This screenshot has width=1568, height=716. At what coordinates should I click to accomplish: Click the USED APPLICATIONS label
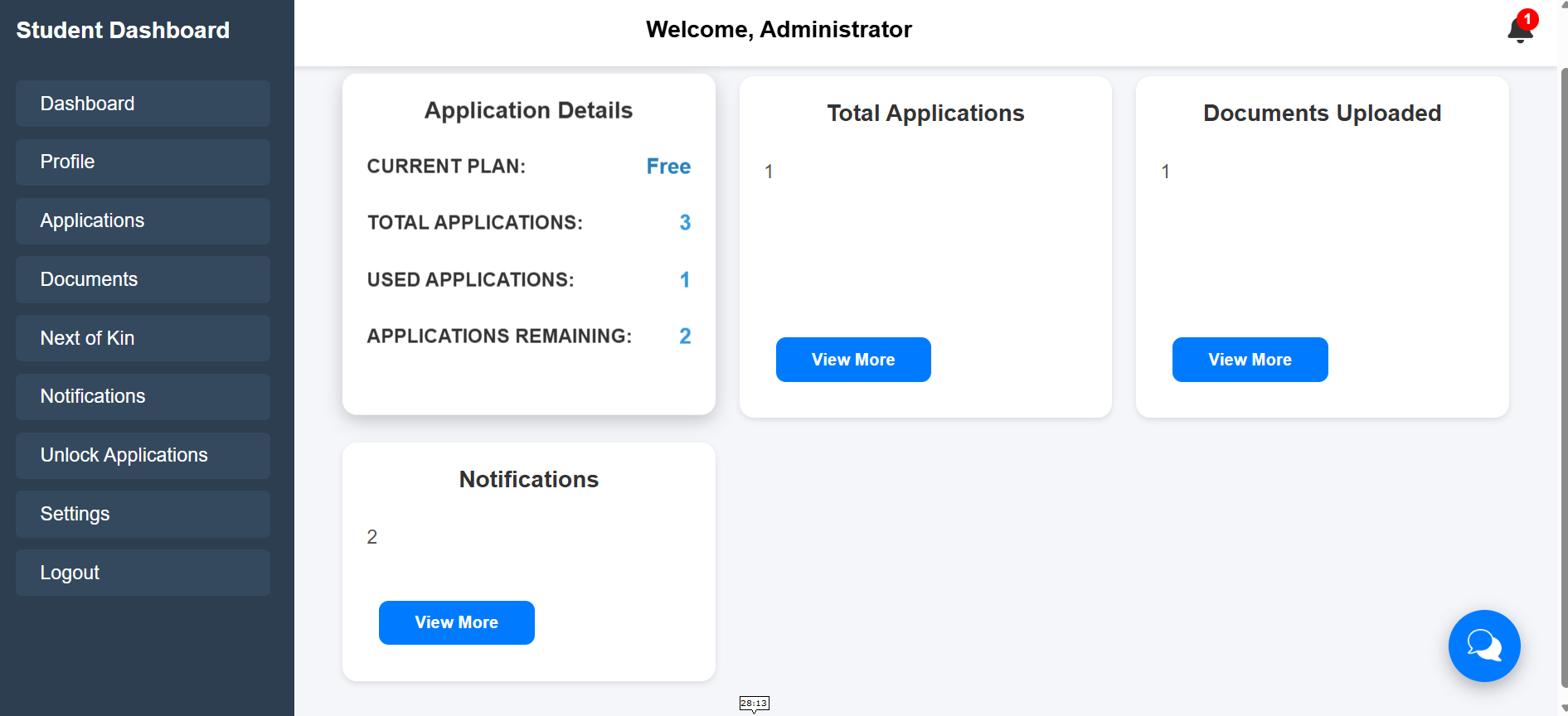point(470,280)
